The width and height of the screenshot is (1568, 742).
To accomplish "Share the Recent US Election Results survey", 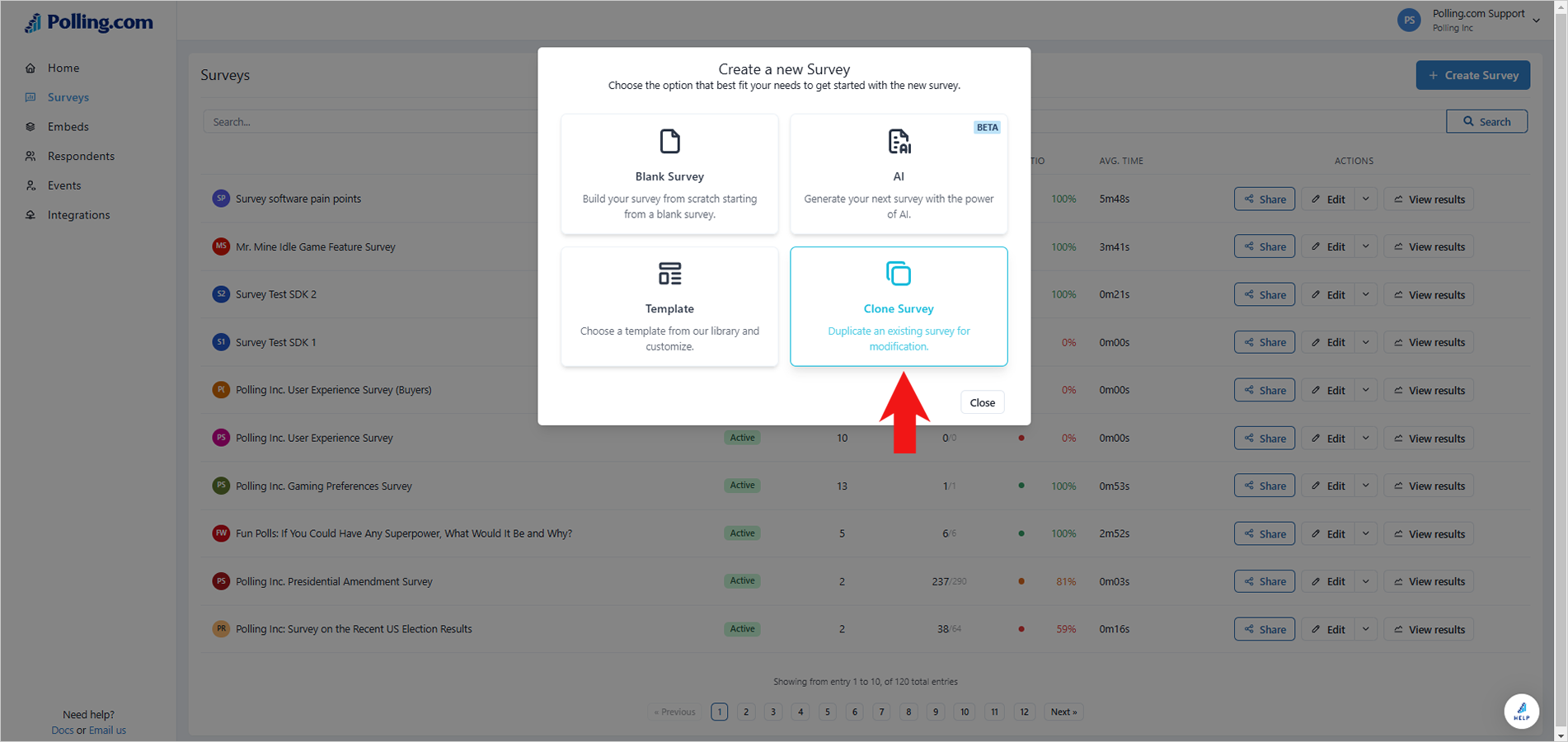I will point(1265,629).
